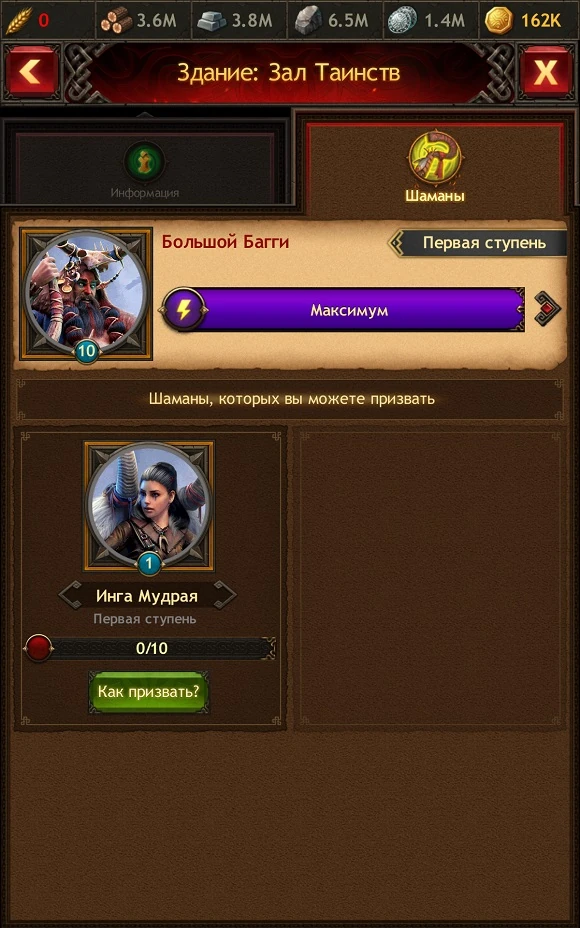Click the stone resource icon
Viewport: 580px width, 928px height.
308,21
